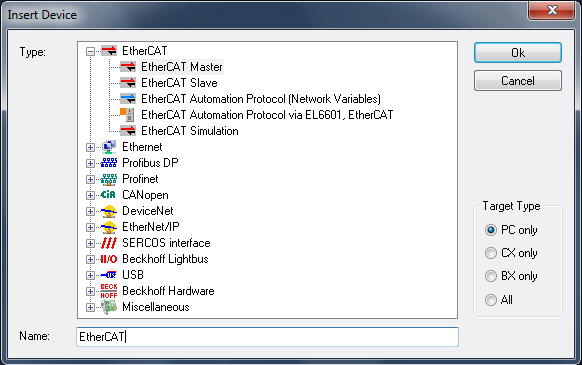
Task: Collapse the EtherCAT tree node
Action: click(90, 51)
